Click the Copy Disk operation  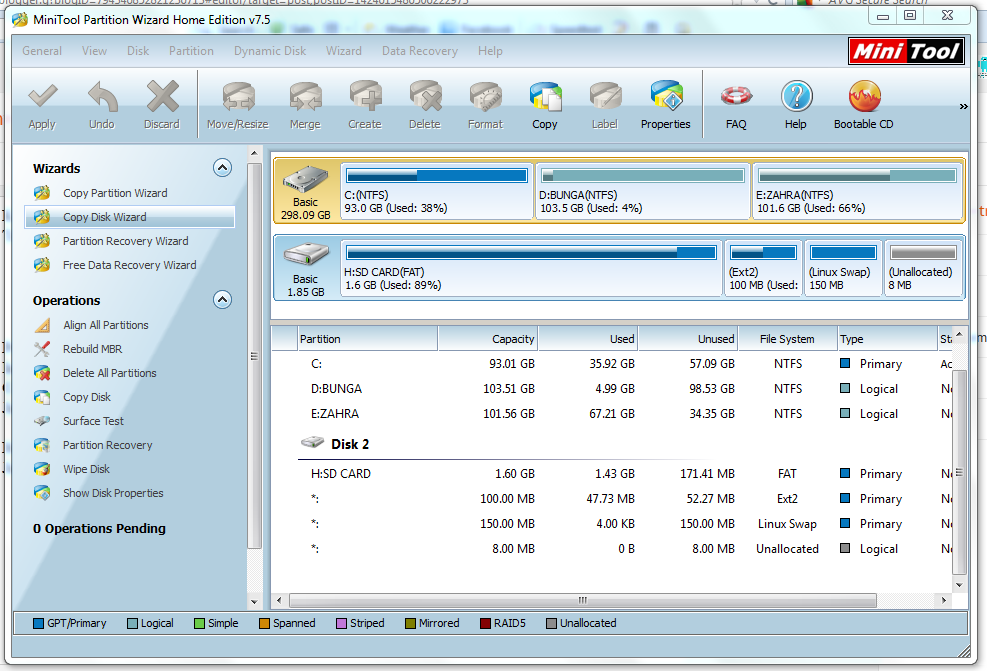[x=87, y=397]
